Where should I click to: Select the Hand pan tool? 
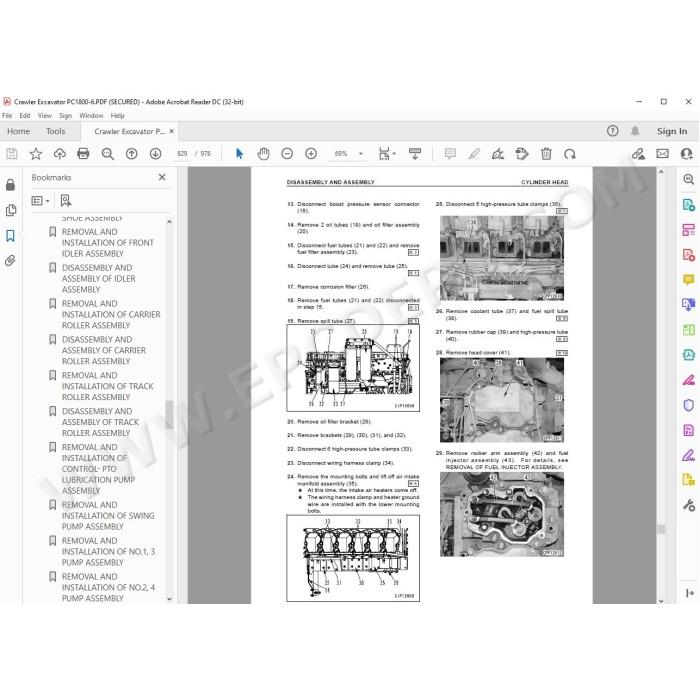click(263, 154)
